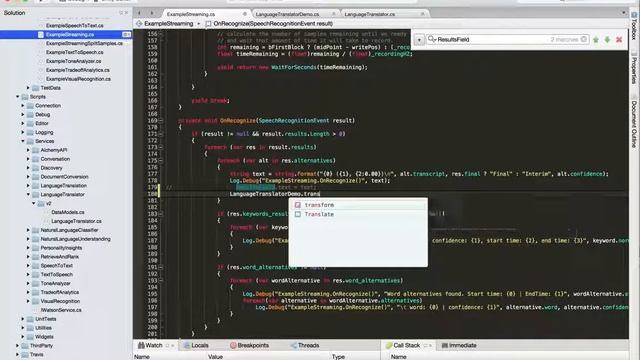640x360 pixels.
Task: Close the search bar with the red X
Action: pyautogui.click(x=619, y=40)
